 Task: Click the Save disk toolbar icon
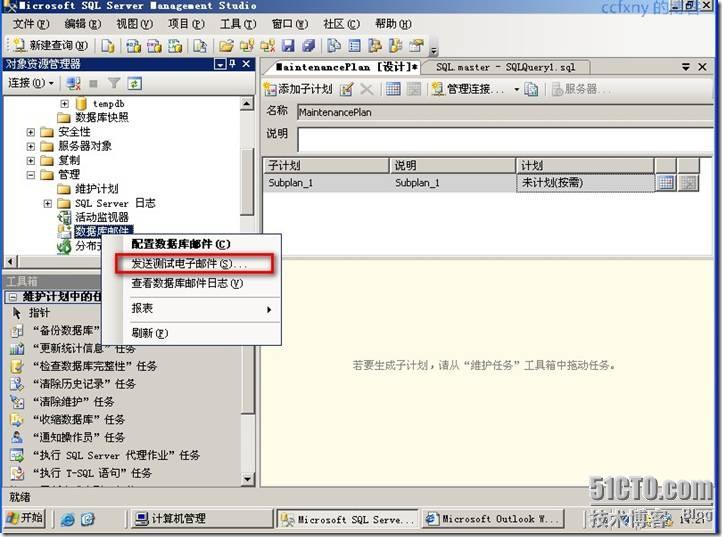click(288, 46)
